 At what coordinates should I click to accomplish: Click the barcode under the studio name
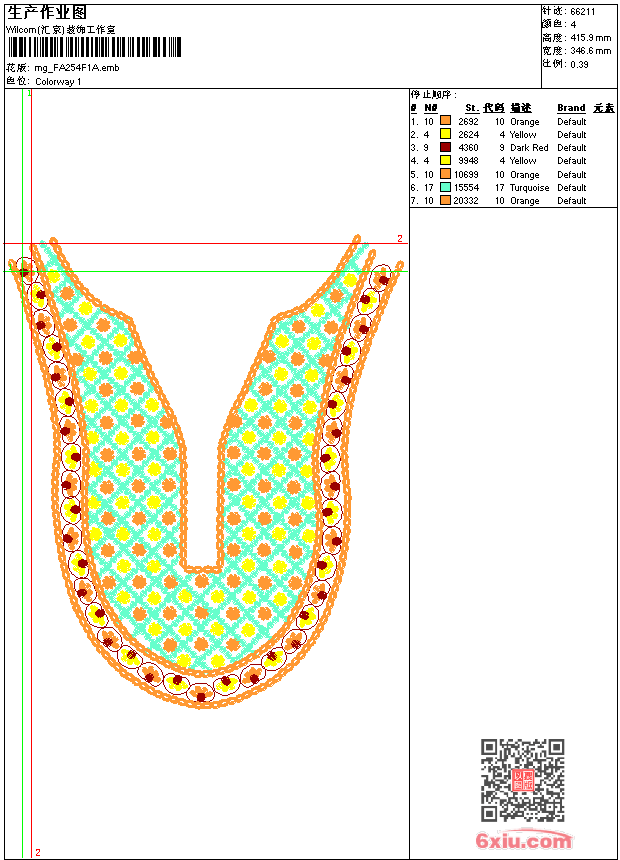(x=94, y=47)
